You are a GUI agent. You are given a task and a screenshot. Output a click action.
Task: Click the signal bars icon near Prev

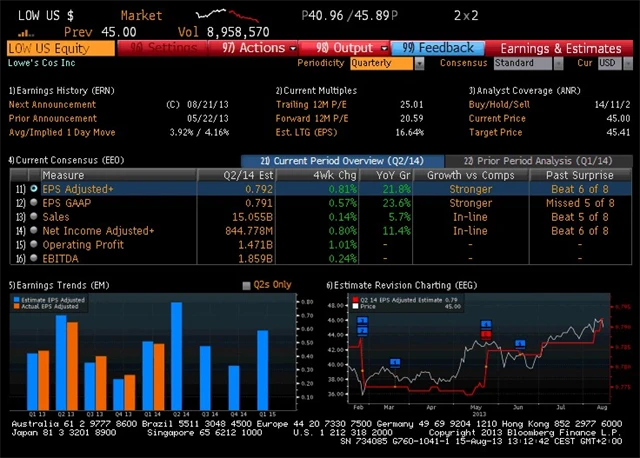(26, 33)
